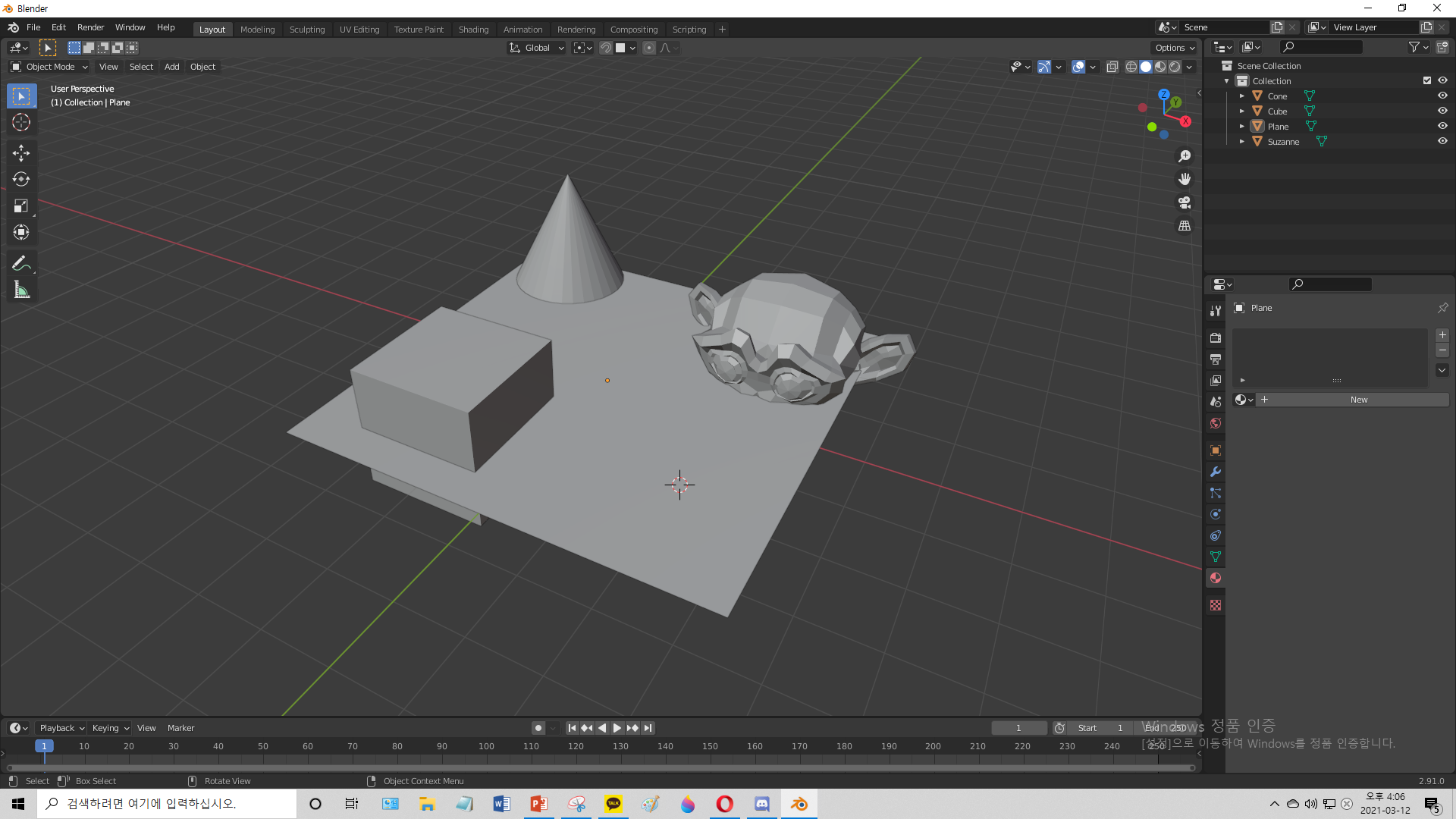This screenshot has height=819, width=1456.
Task: Hide the Cone object in outliner
Action: tap(1442, 96)
